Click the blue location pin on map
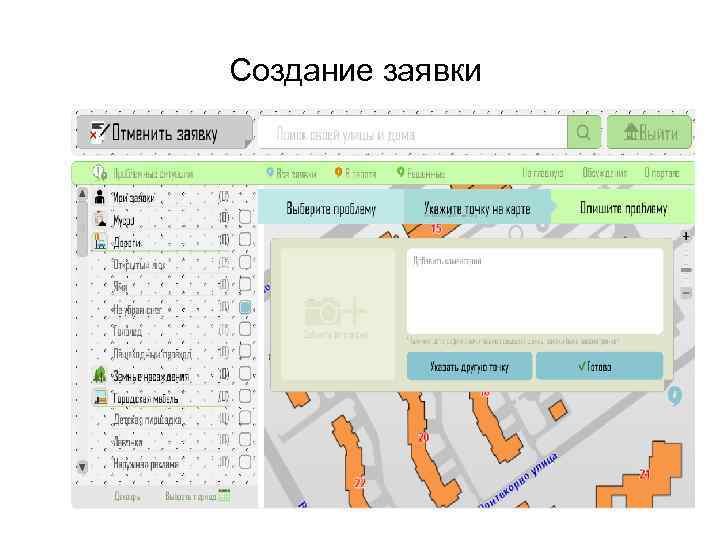This screenshot has height=540, width=720. (674, 395)
